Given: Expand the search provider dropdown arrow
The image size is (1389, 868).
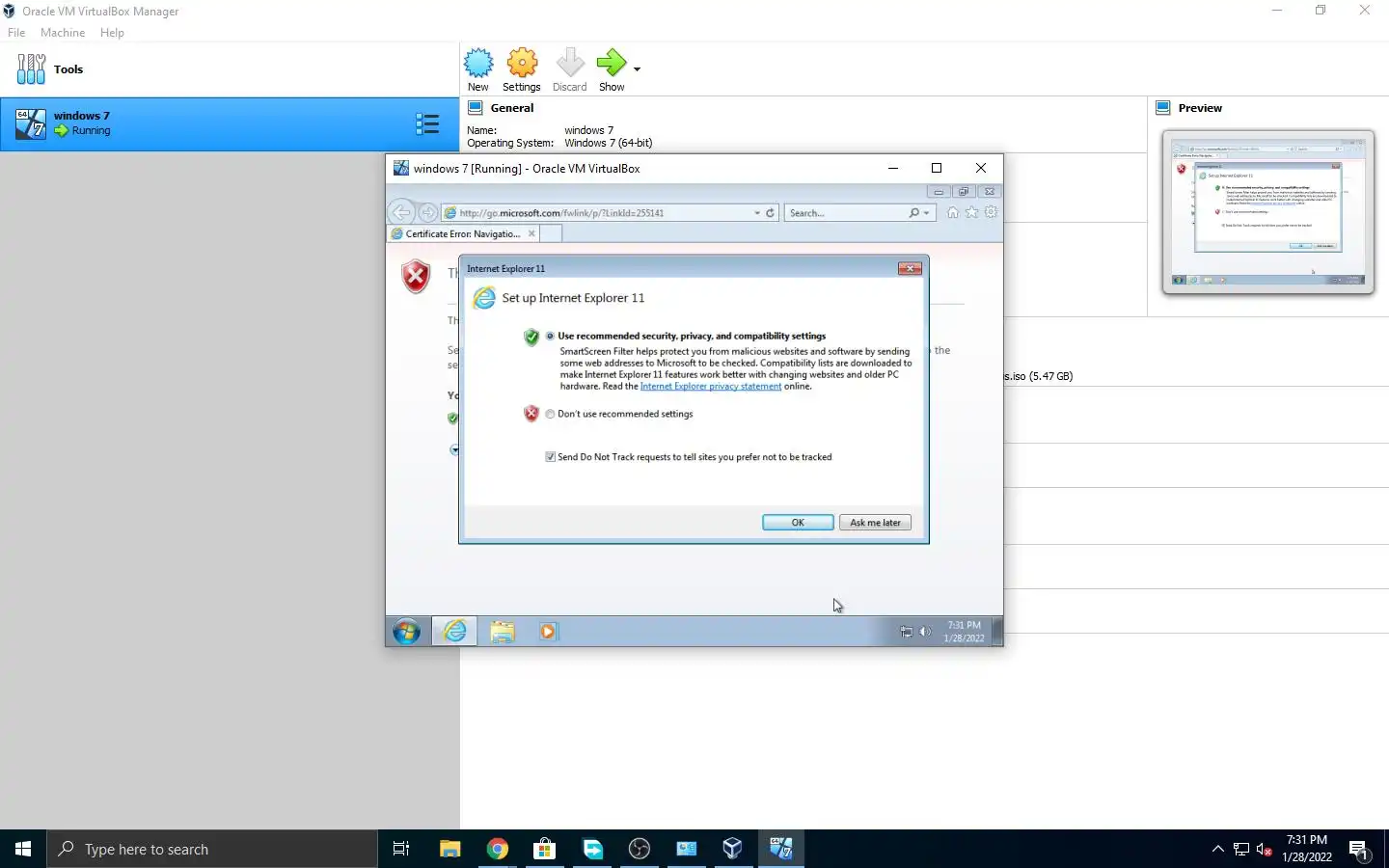Looking at the screenshot, I should coord(927,213).
